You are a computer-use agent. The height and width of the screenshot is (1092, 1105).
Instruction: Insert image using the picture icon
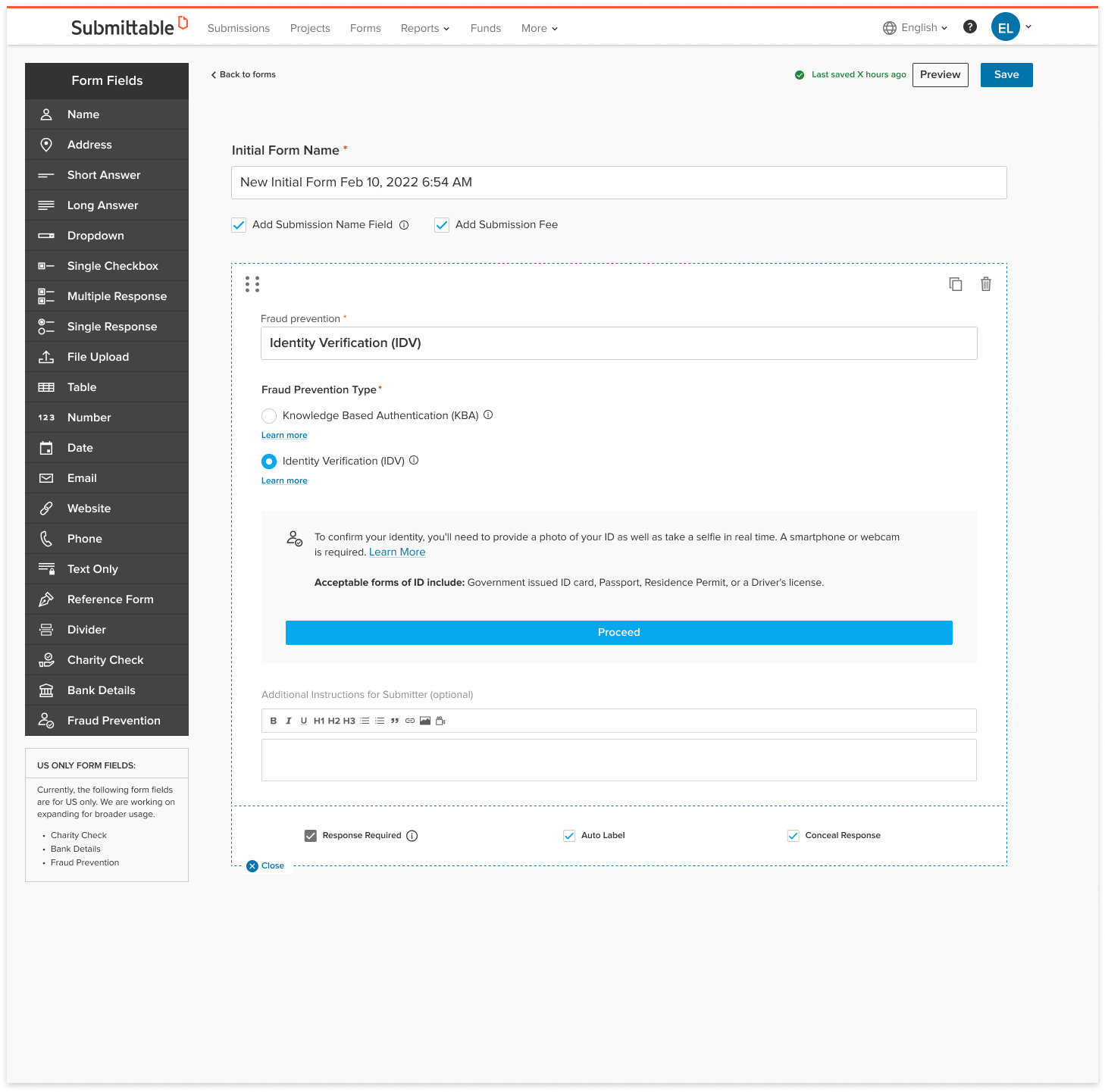425,721
